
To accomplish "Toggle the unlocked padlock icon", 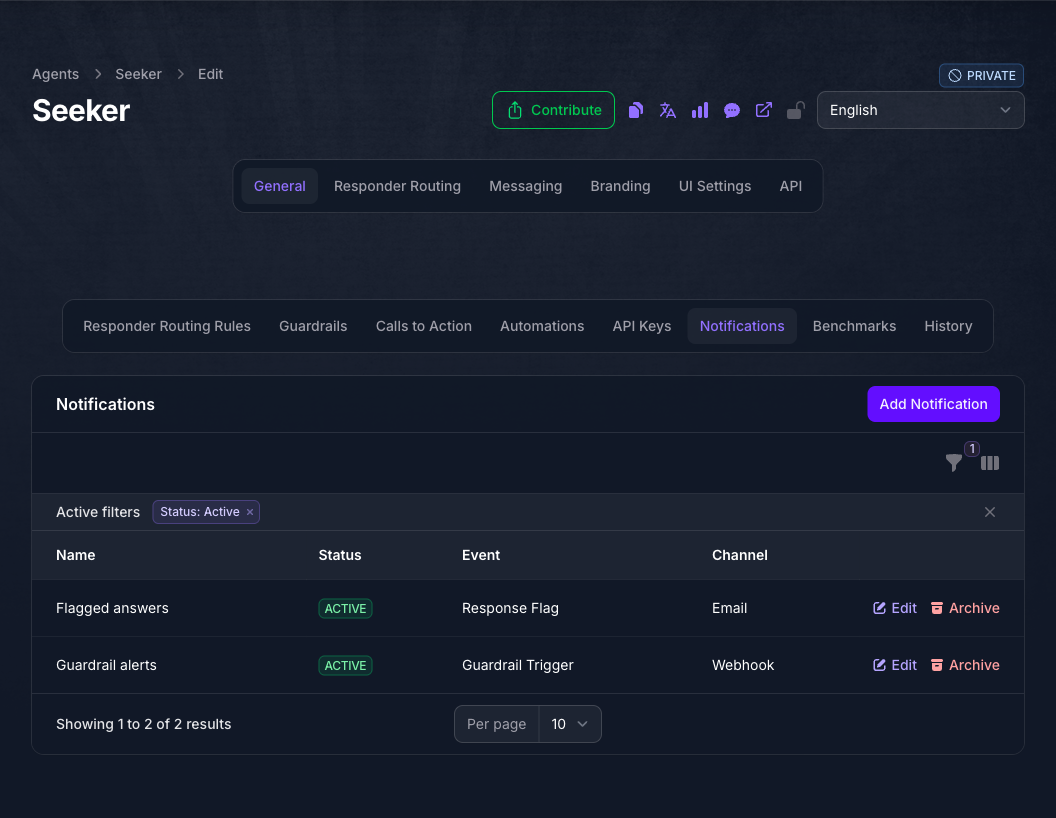I will pyautogui.click(x=795, y=110).
